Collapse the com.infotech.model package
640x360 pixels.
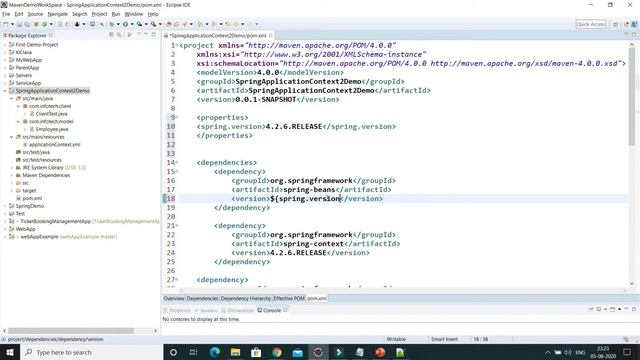(18, 122)
